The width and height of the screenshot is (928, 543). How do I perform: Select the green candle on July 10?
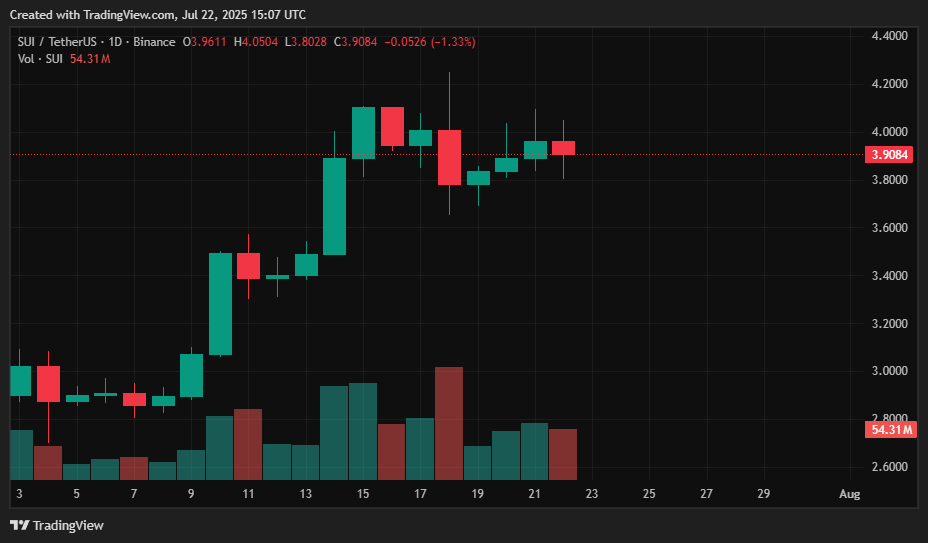[220, 303]
